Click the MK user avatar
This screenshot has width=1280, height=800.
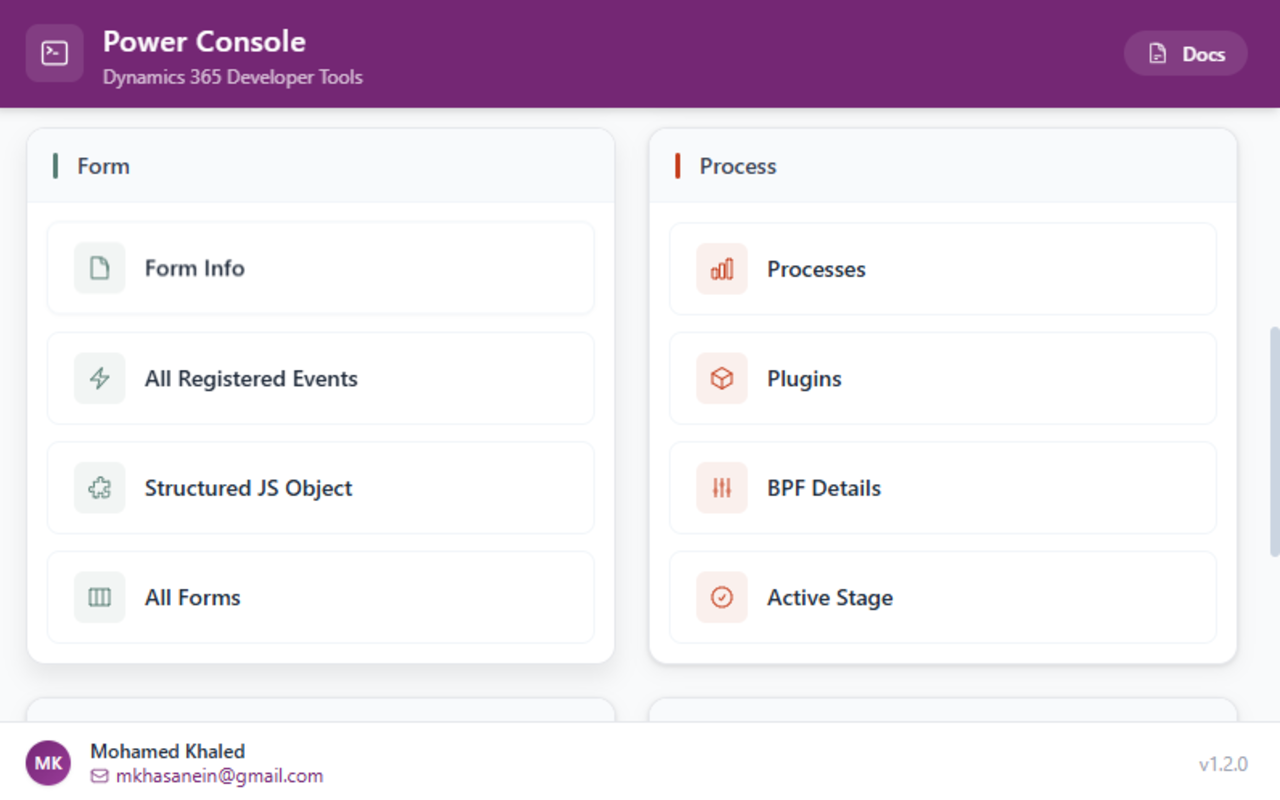tap(48, 764)
